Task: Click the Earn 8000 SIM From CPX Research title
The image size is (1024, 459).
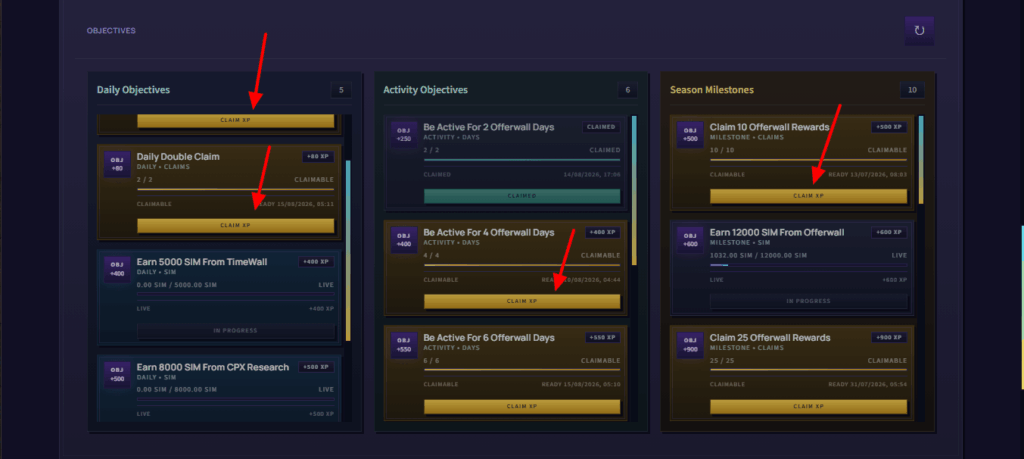Action: click(x=213, y=367)
